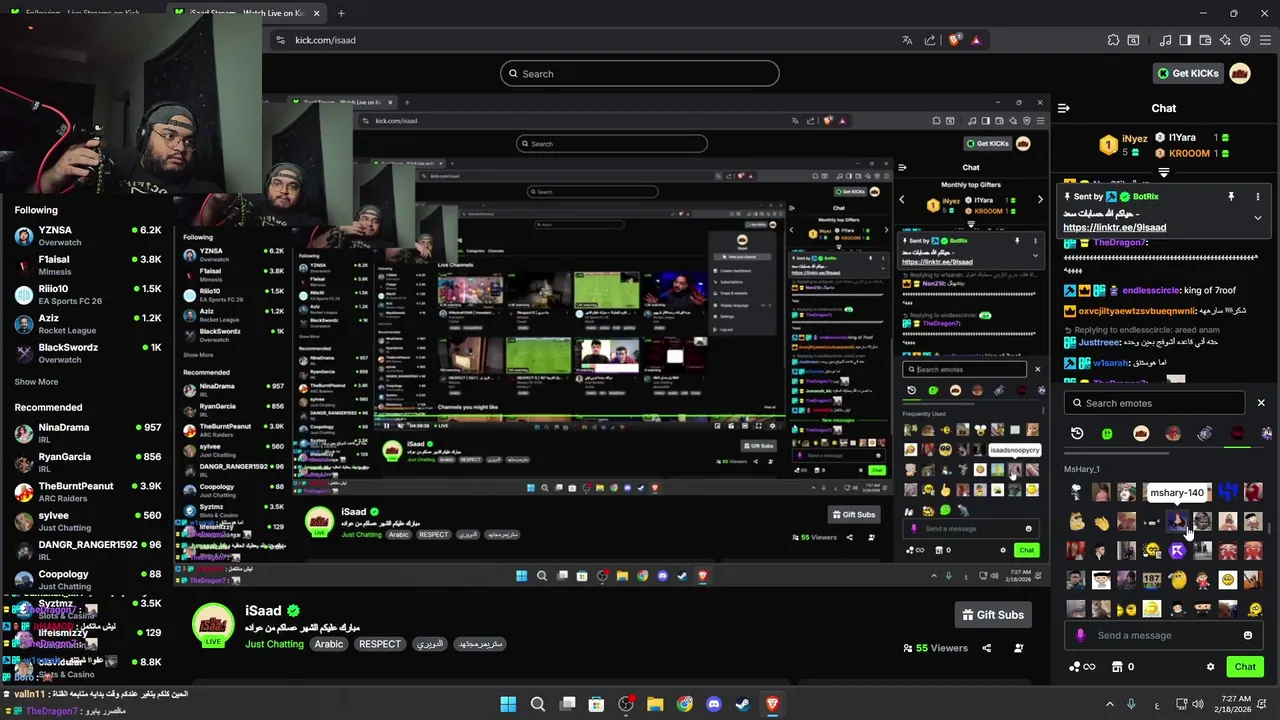Image resolution: width=1280 pixels, height=720 pixels.
Task: Focus the main Kick Search field
Action: click(x=640, y=73)
